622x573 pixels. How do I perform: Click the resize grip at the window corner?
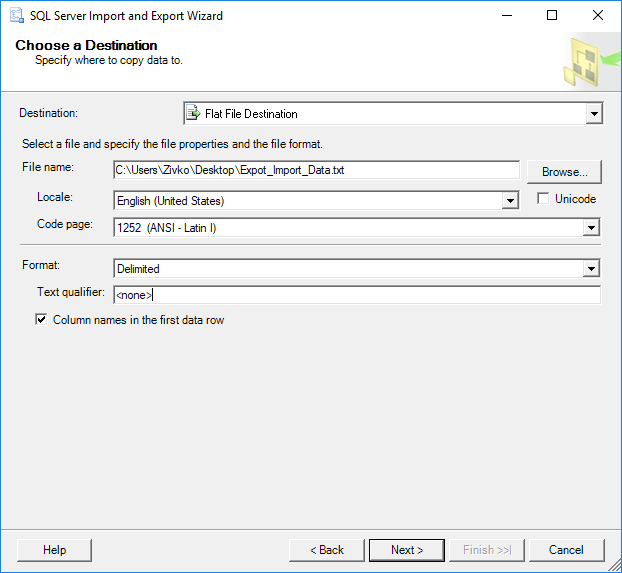pos(614,565)
